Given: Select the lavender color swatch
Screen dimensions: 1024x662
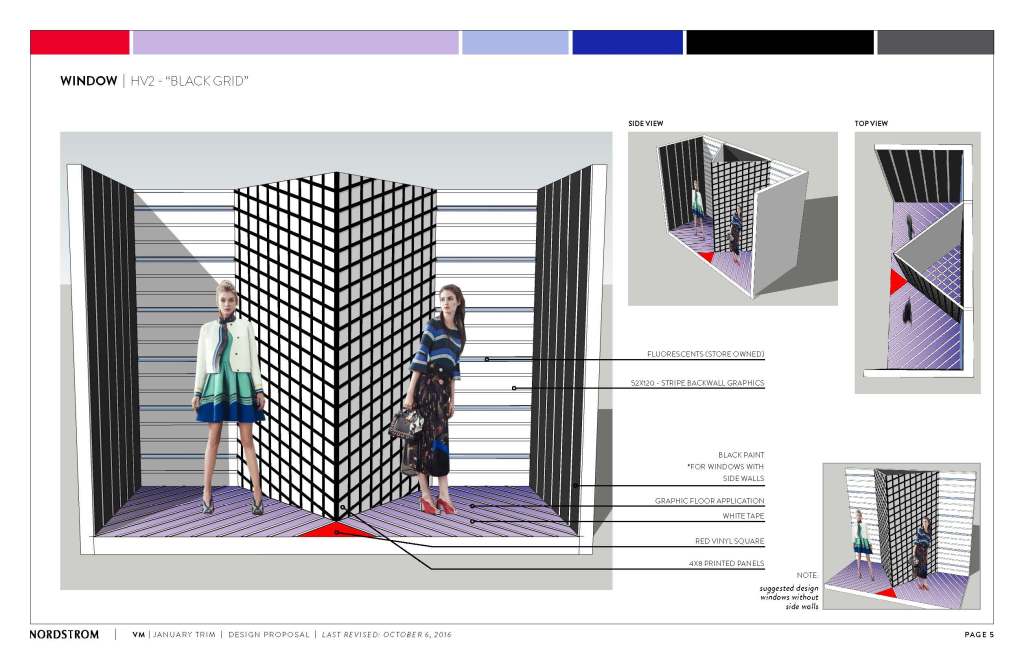Looking at the screenshot, I should click(x=295, y=42).
